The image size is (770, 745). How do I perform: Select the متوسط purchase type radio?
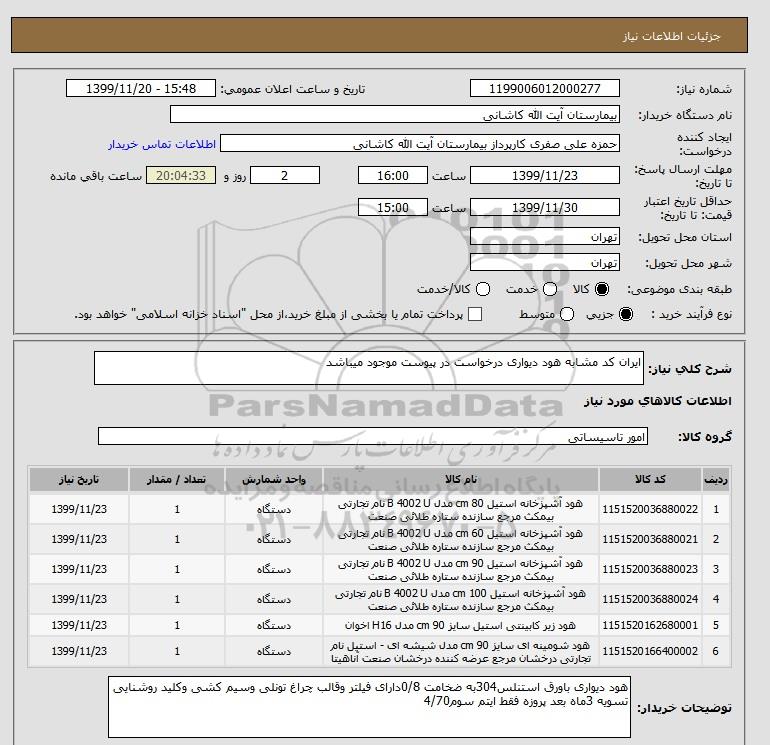click(567, 314)
